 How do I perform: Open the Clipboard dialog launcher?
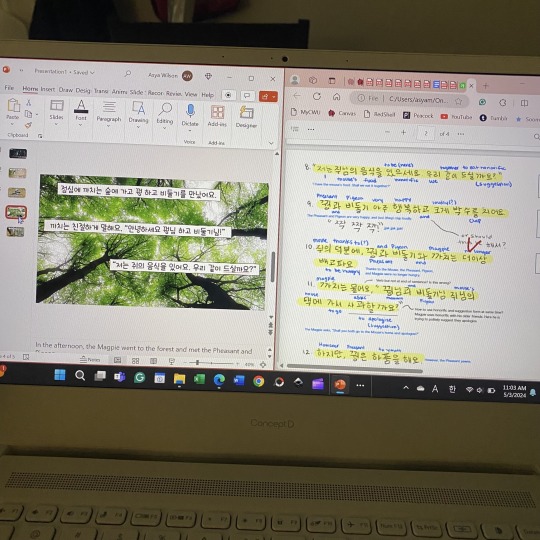click(x=40, y=136)
